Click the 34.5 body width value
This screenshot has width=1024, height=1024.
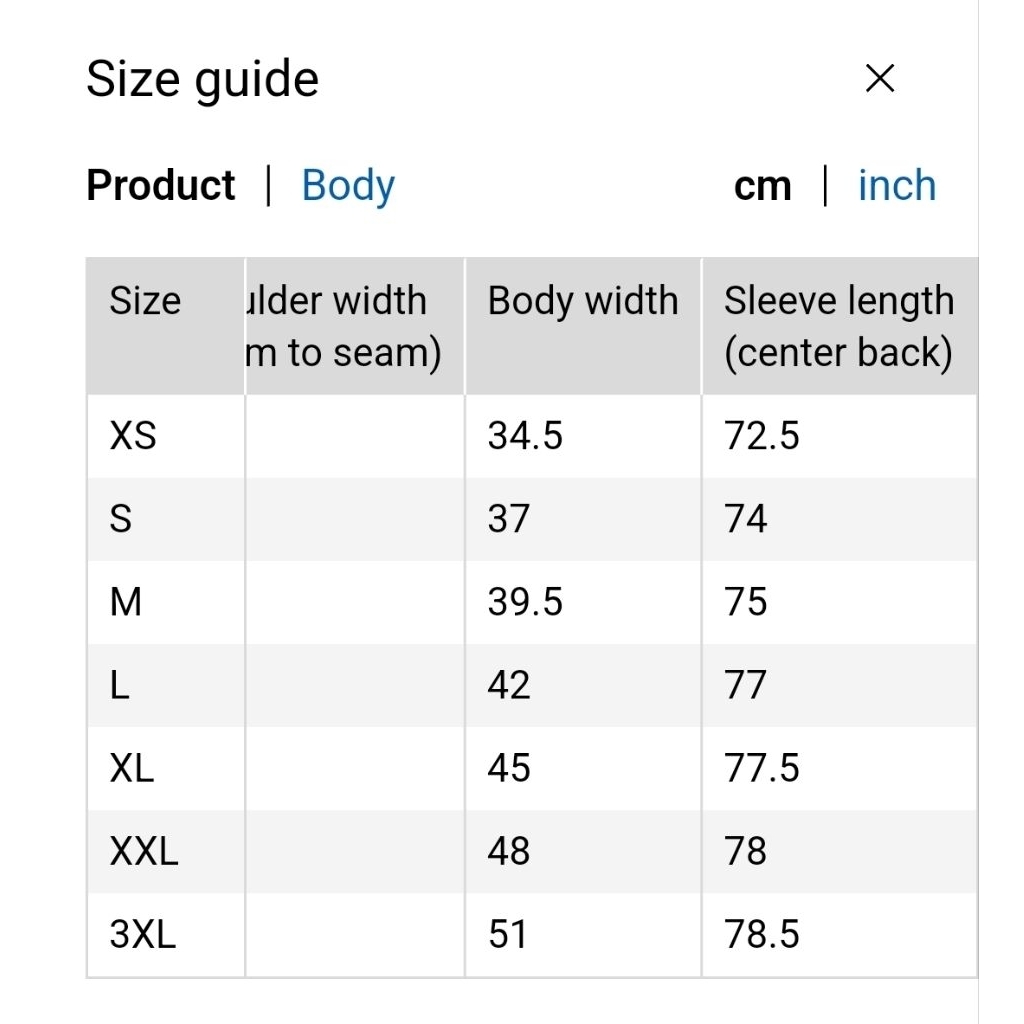(x=525, y=436)
